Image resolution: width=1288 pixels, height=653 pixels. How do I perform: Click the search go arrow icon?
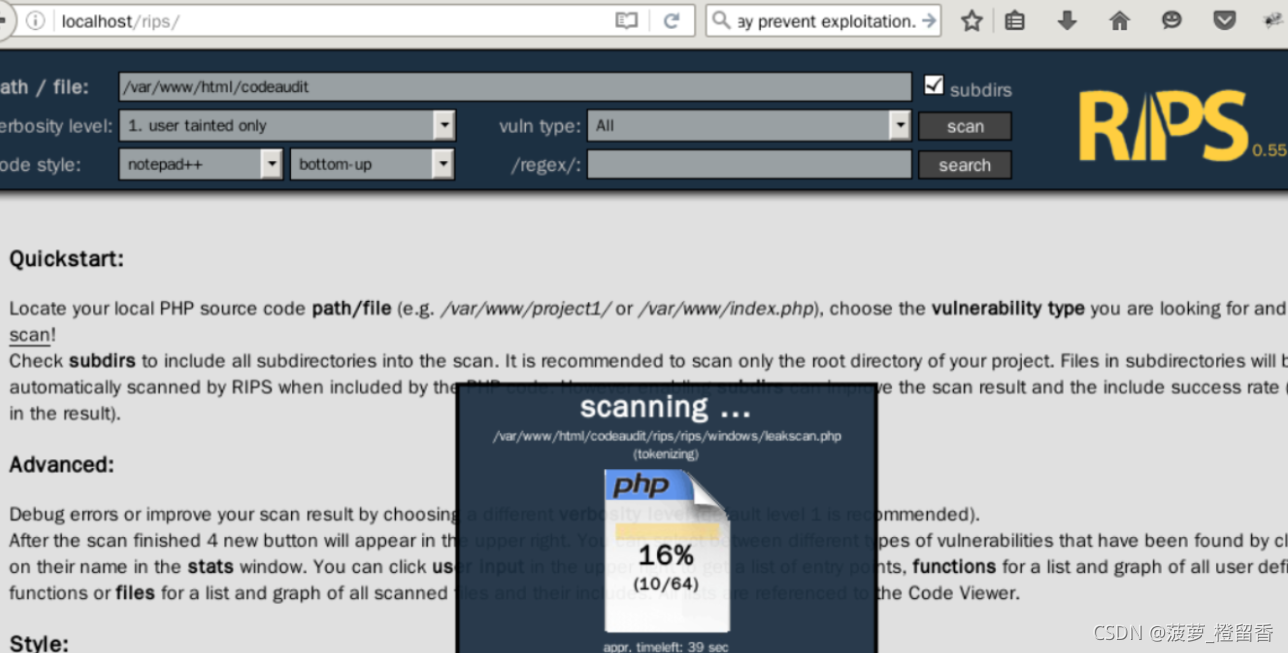click(929, 21)
